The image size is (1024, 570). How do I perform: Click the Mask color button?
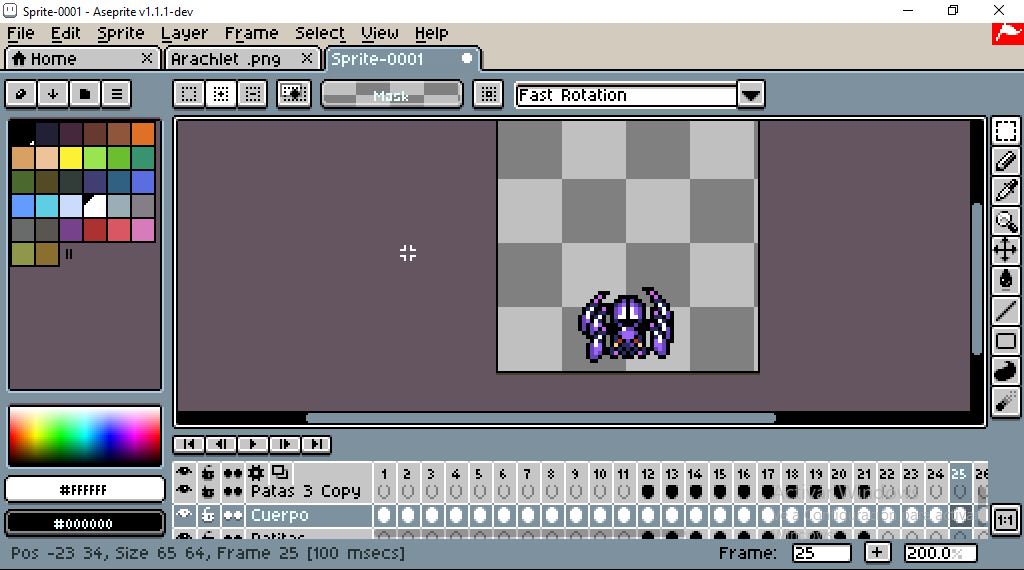coord(392,94)
